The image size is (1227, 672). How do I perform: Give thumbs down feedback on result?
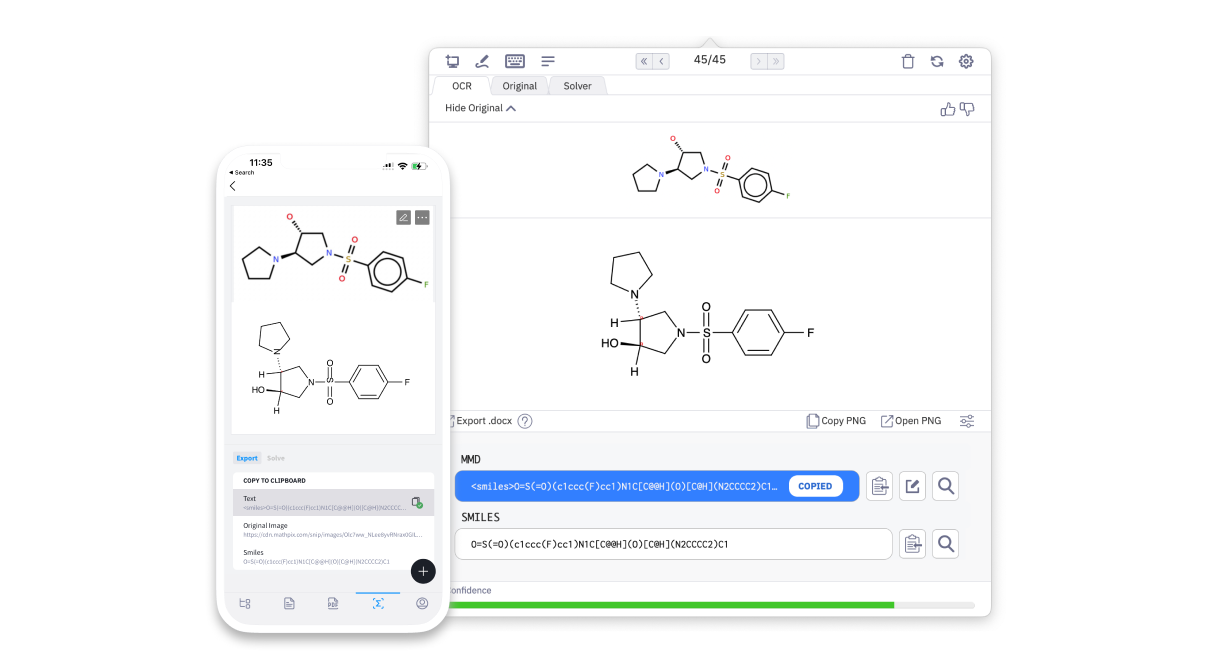(967, 109)
